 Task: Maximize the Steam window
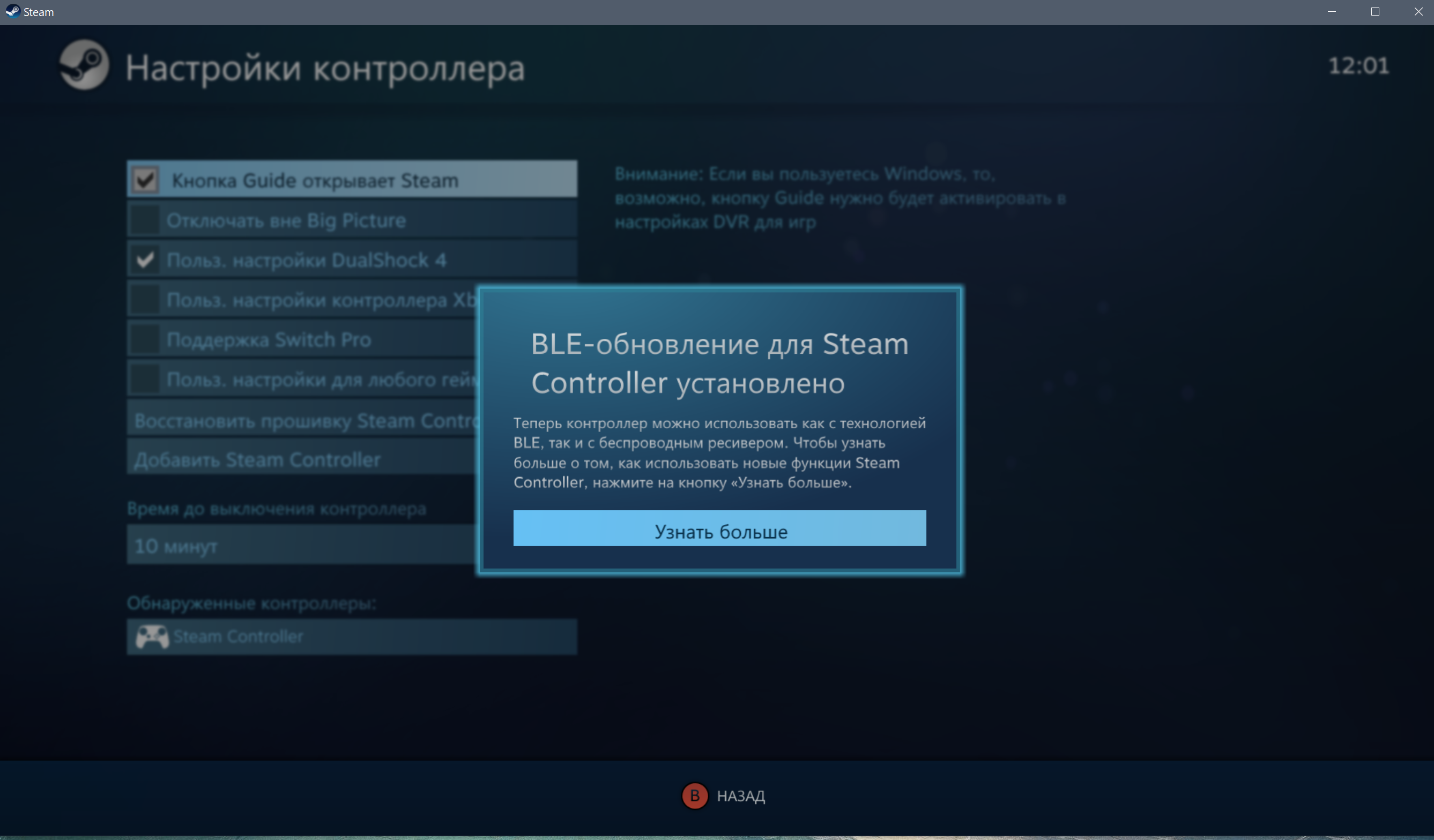tap(1375, 11)
